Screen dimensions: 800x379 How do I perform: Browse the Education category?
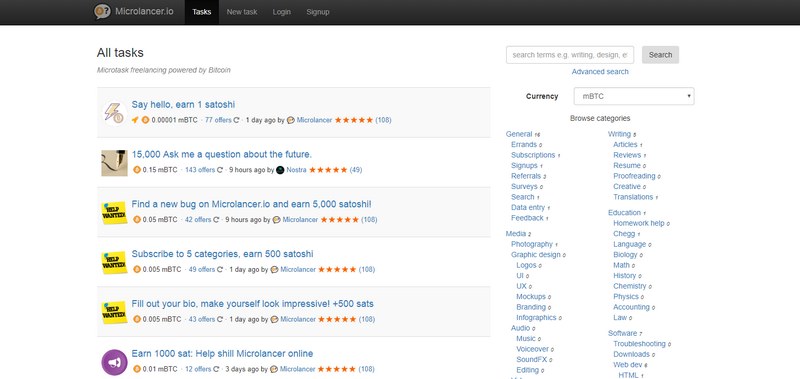[x=624, y=213]
